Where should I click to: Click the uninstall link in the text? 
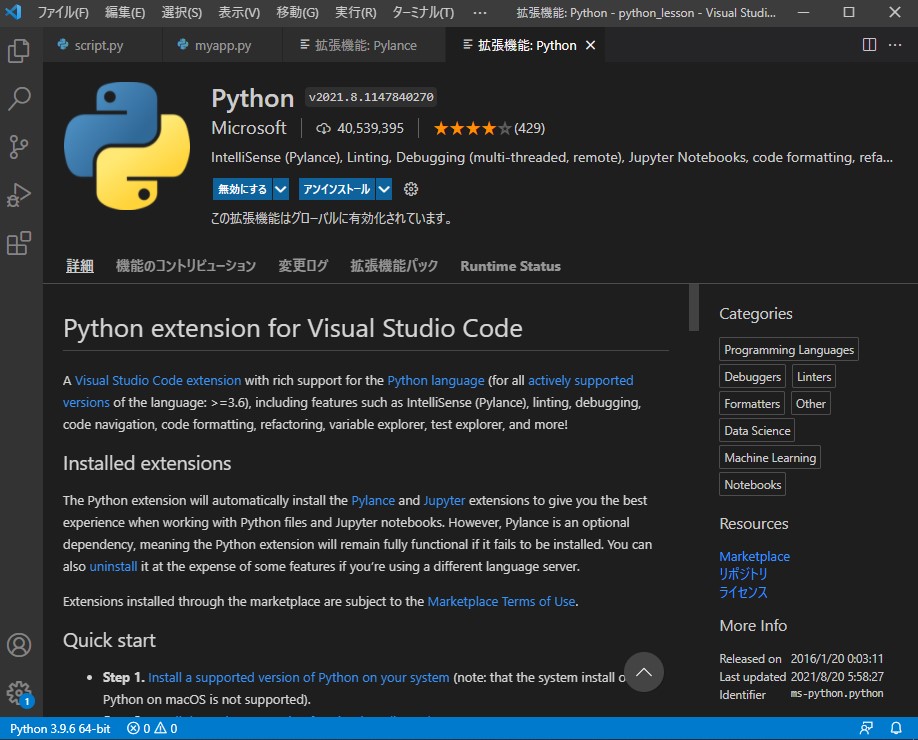point(113,567)
